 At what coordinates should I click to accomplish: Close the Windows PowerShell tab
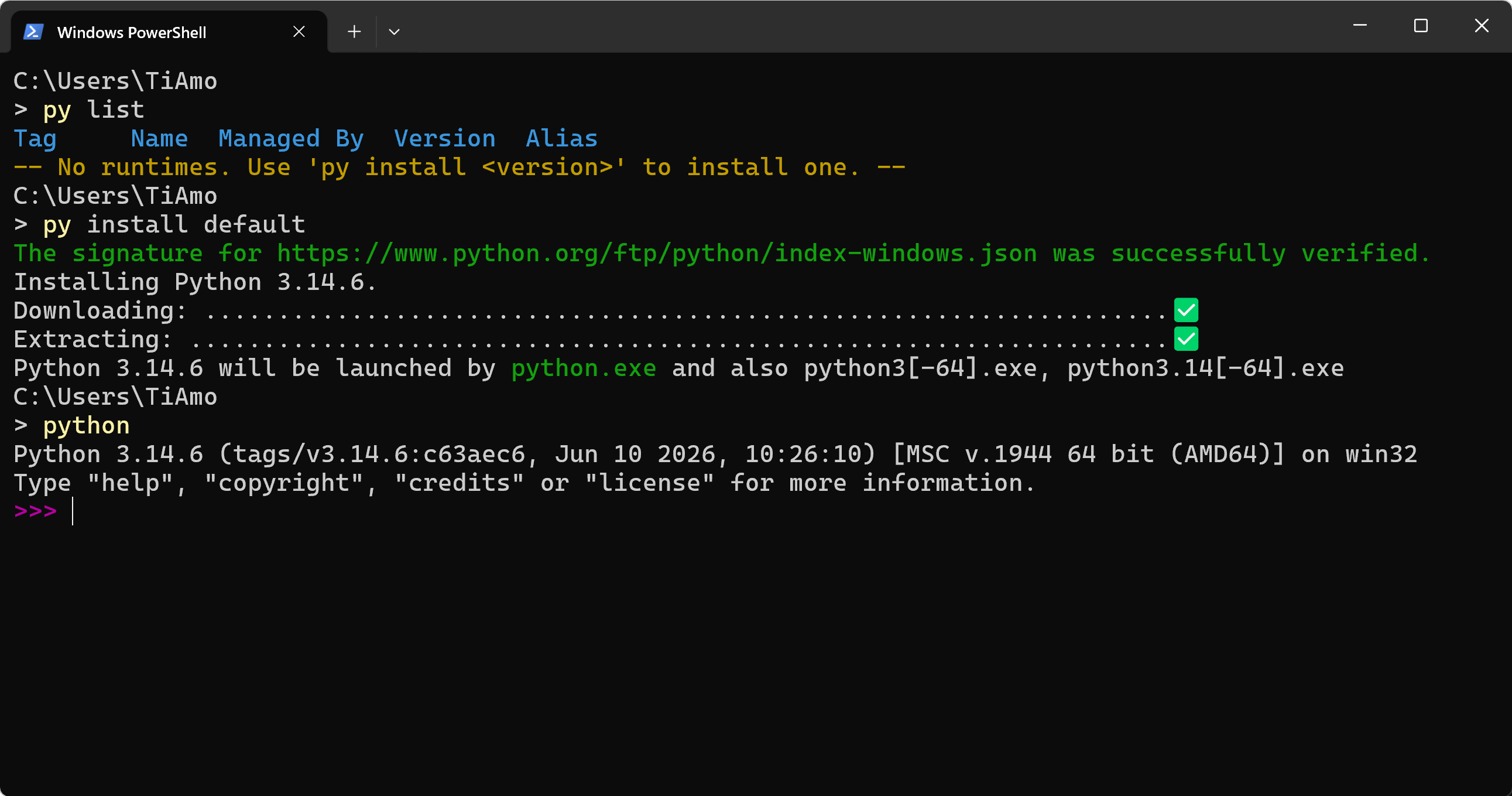(299, 32)
